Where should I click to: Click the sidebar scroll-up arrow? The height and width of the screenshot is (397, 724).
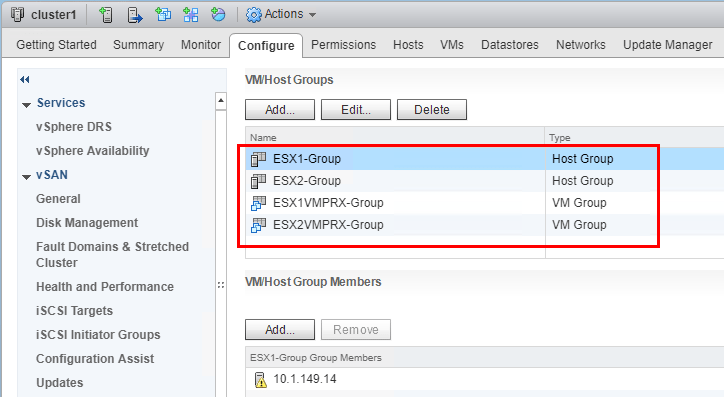(x=221, y=101)
